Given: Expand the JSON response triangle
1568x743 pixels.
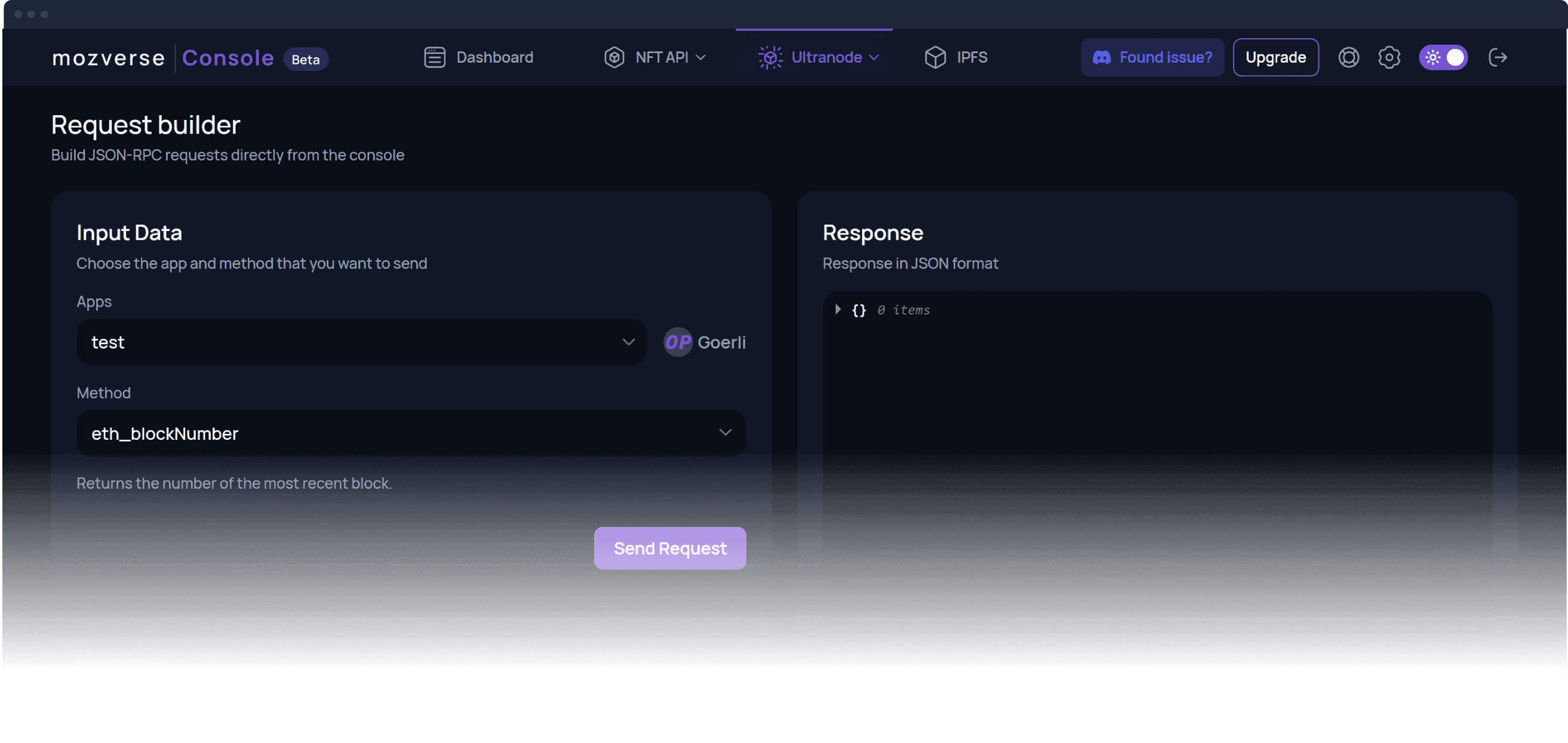Looking at the screenshot, I should 838,310.
